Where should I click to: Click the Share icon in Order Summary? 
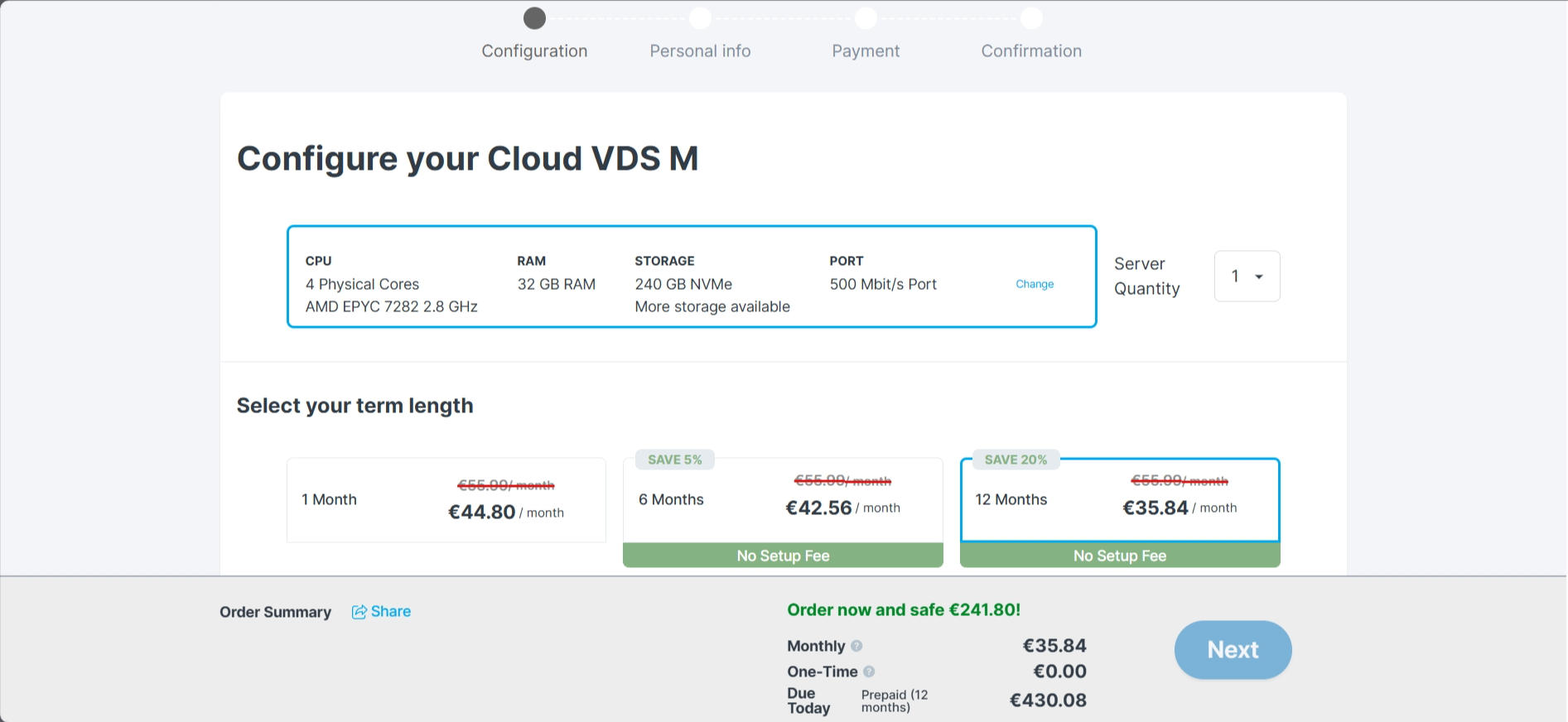(359, 612)
